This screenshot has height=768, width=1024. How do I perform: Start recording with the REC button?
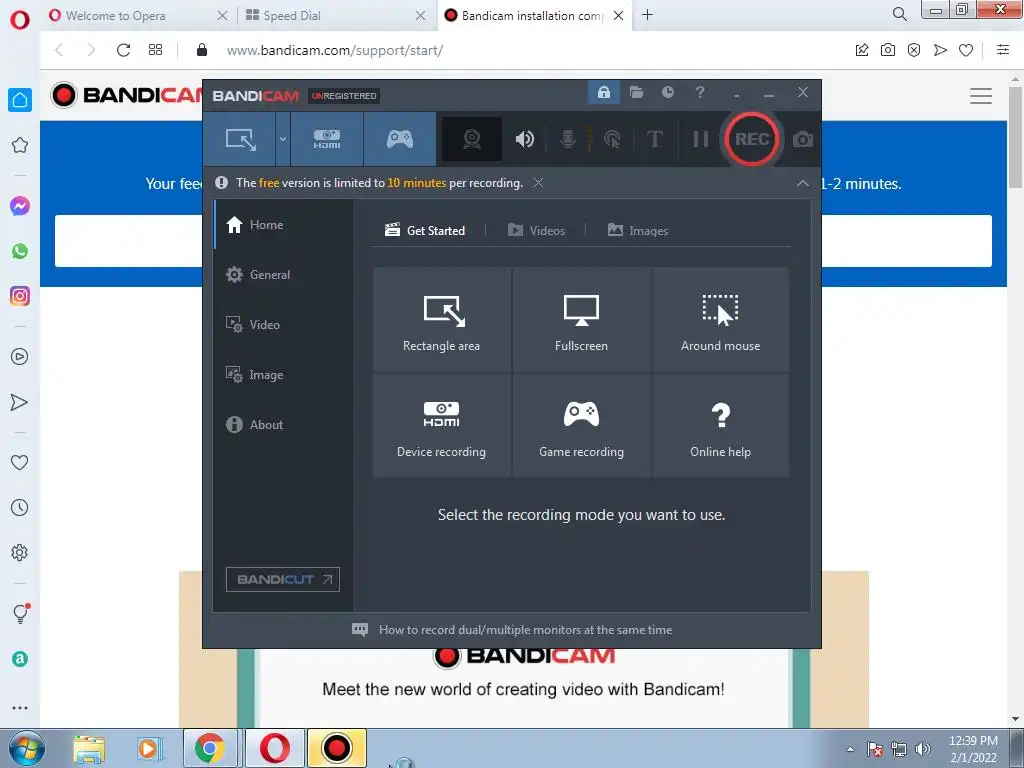[x=752, y=139]
